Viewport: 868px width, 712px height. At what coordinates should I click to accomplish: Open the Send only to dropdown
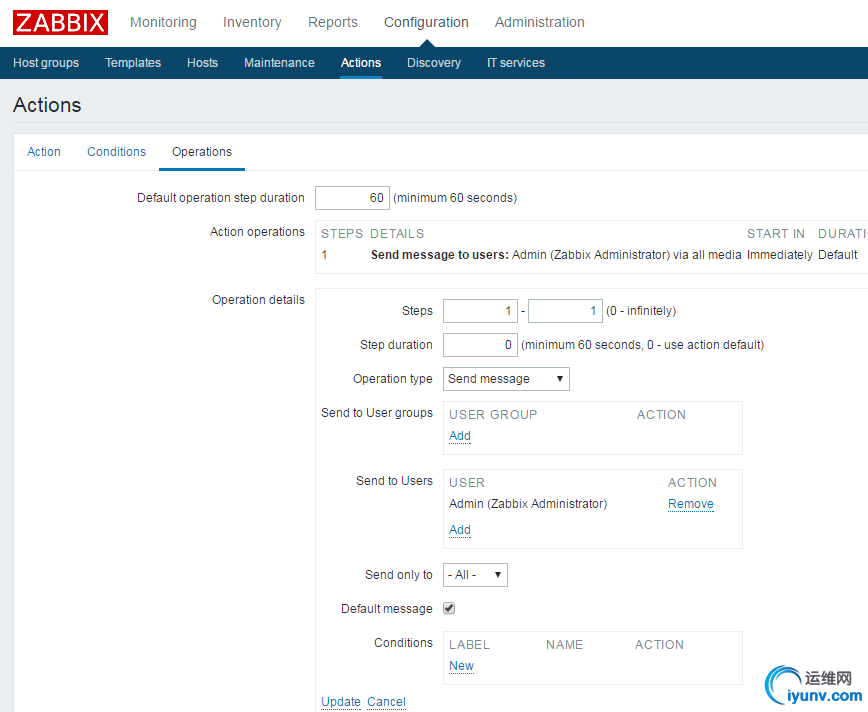click(x=475, y=575)
